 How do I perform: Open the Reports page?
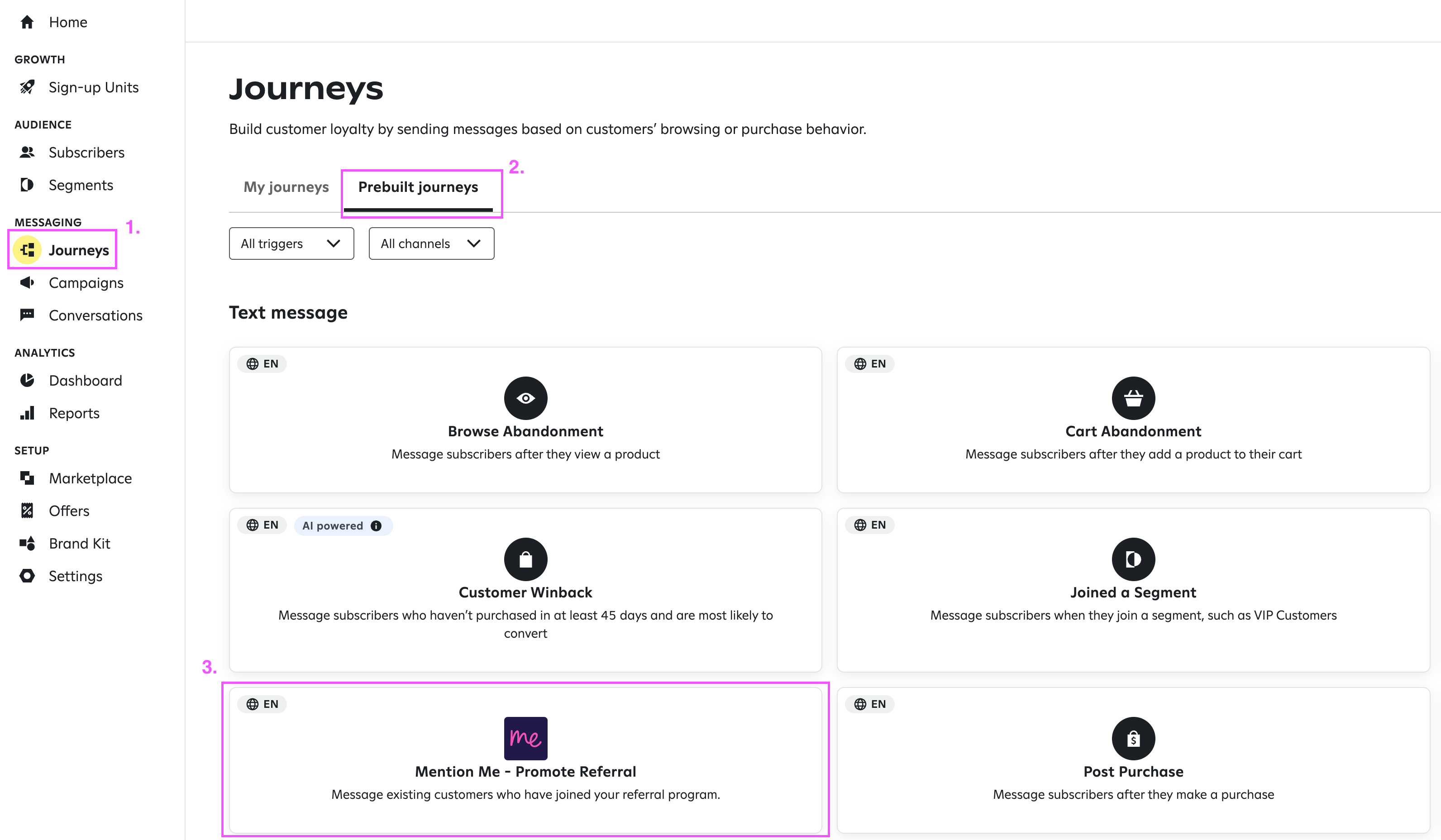(x=74, y=413)
